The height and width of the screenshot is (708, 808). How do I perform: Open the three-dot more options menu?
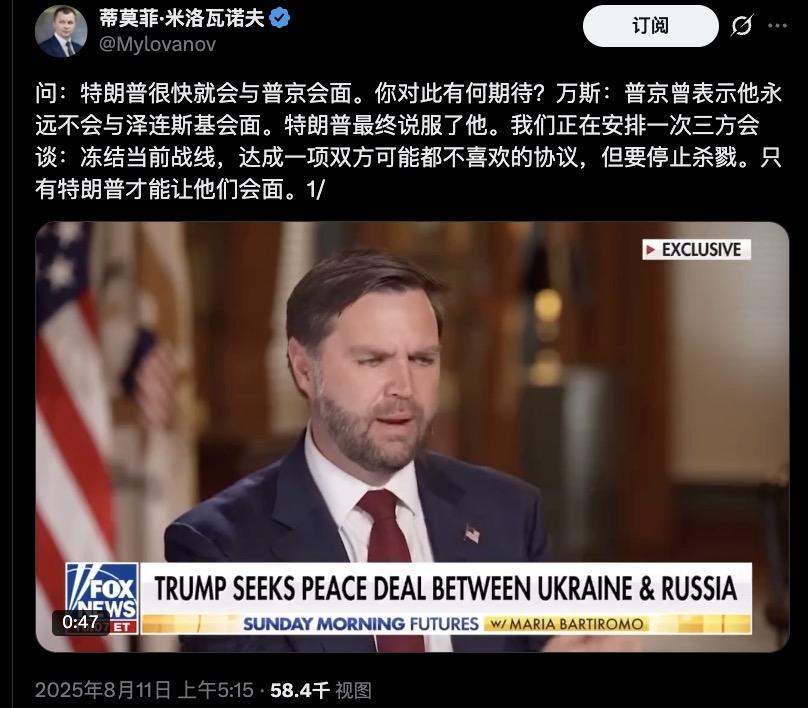tap(778, 26)
